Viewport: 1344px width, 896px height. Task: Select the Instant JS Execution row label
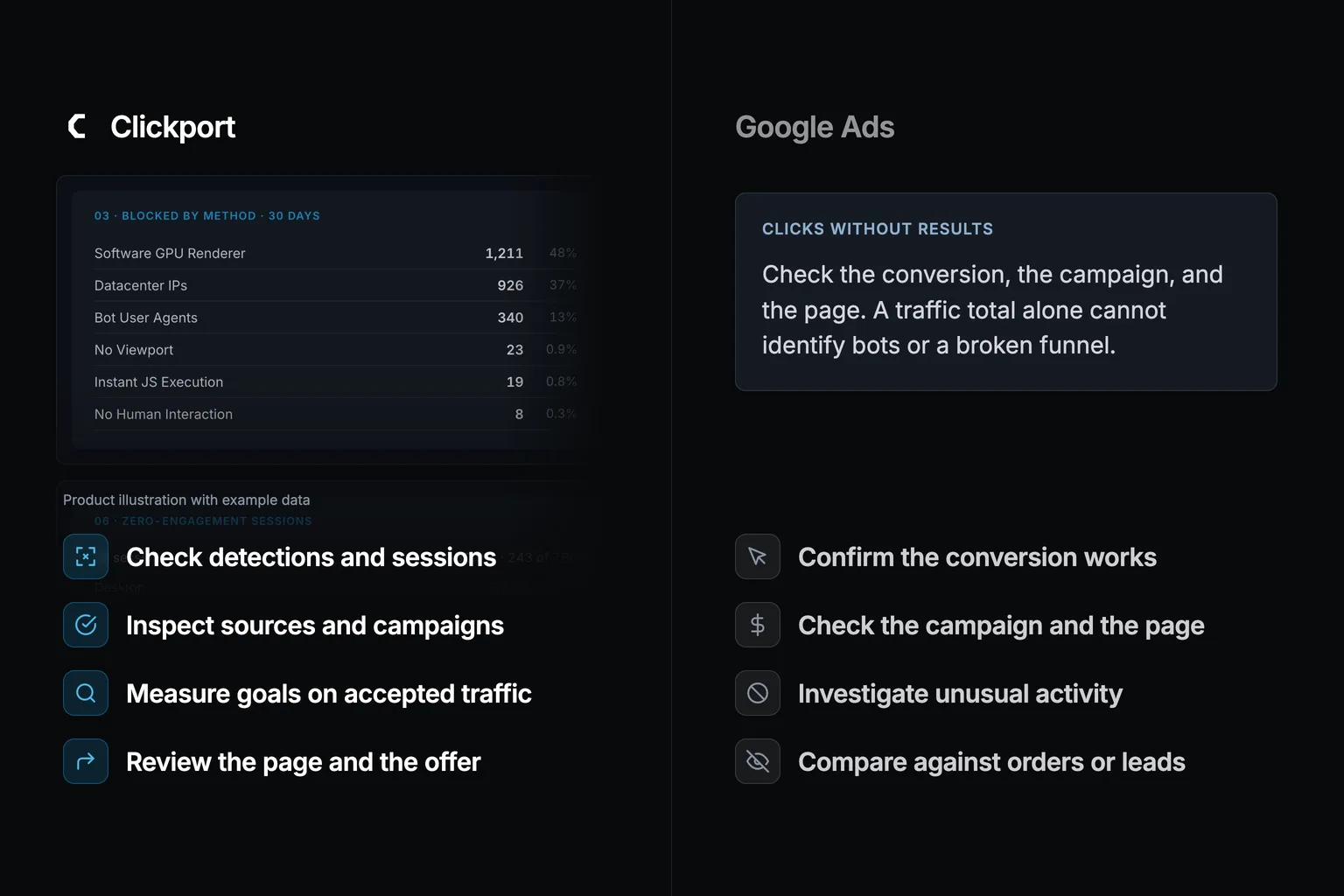point(158,382)
